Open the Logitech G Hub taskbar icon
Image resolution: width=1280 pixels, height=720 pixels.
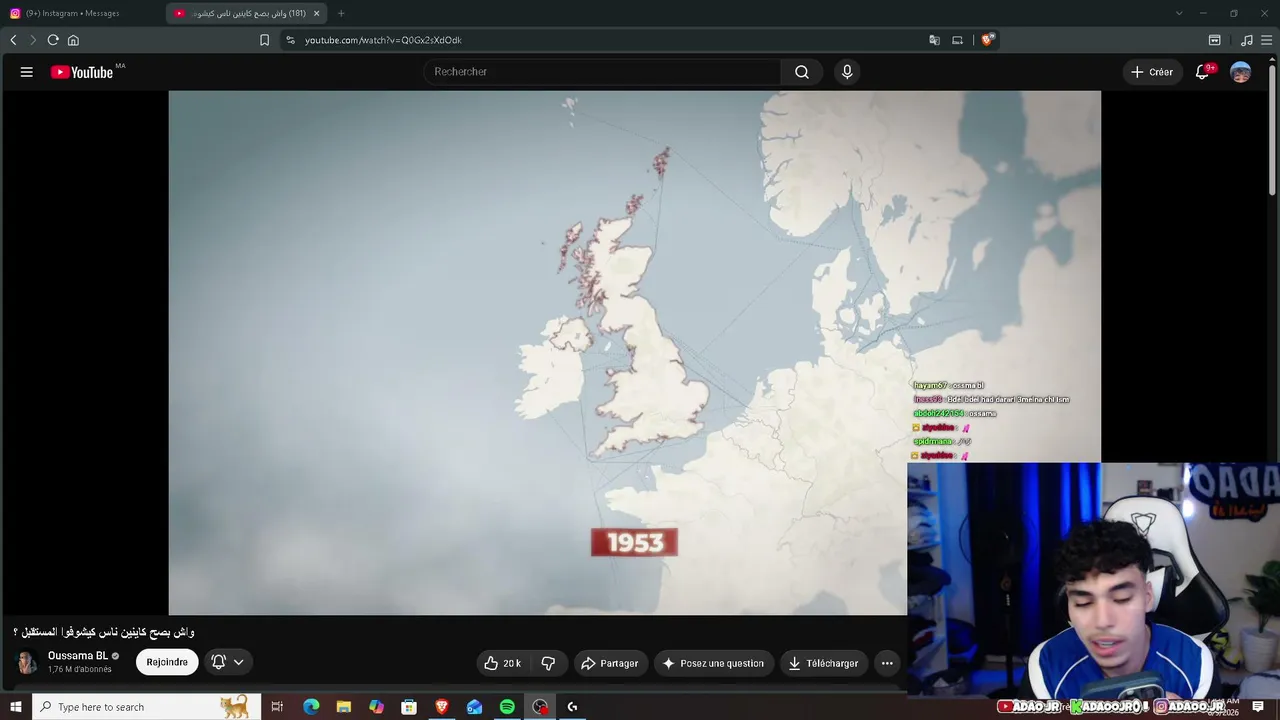(572, 707)
